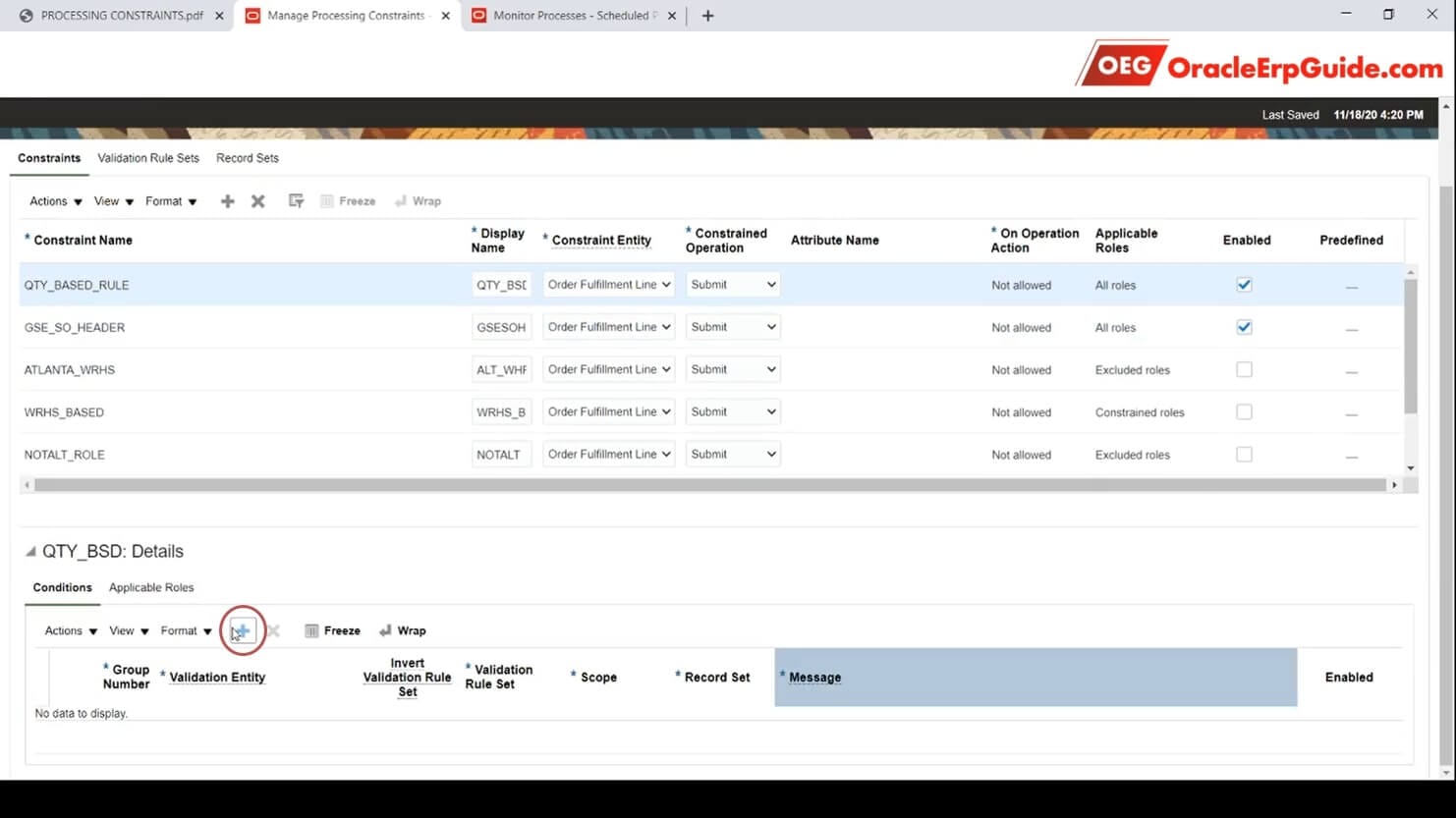Toggle Enabled checkbox for GSE_SO_HEADER
Screen dimensions: 1456x818
click(1244, 327)
